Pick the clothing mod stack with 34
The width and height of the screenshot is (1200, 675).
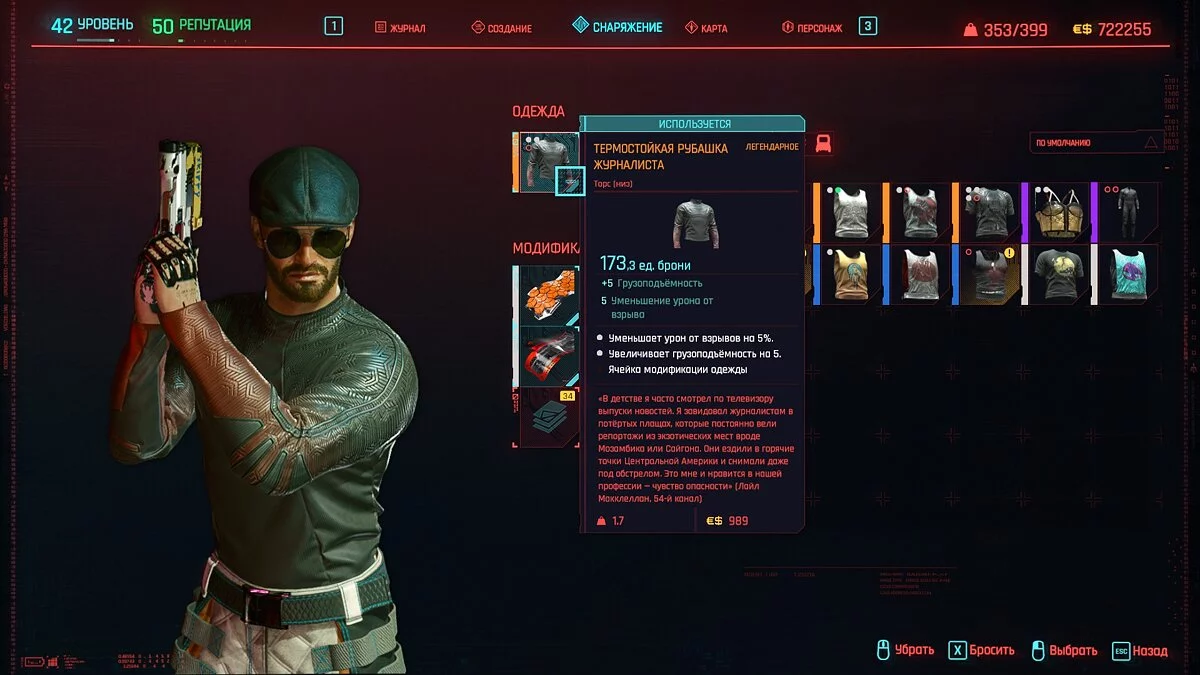[548, 416]
